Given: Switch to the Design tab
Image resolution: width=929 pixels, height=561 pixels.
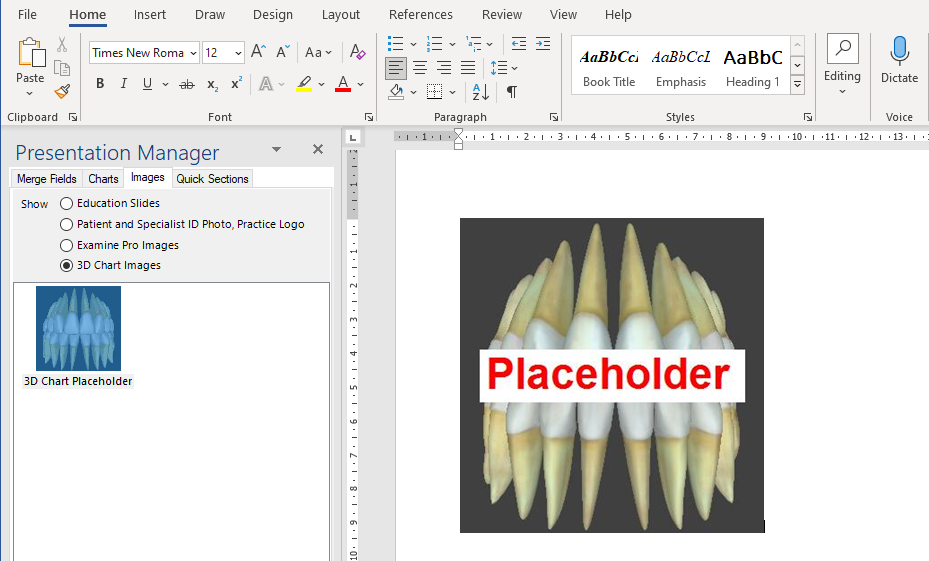Looking at the screenshot, I should pos(273,15).
